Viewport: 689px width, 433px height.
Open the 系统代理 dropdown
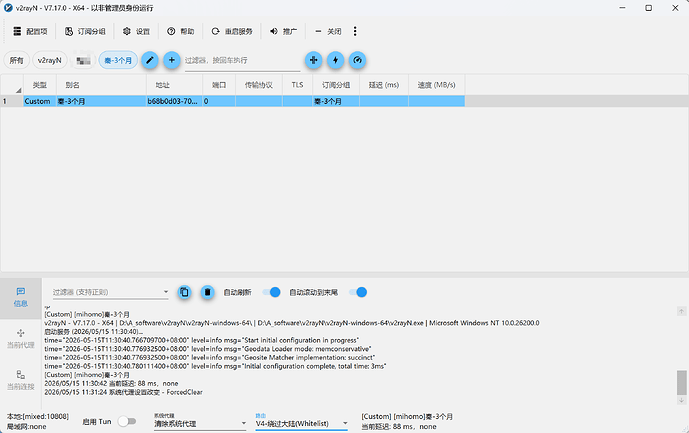(x=200, y=421)
